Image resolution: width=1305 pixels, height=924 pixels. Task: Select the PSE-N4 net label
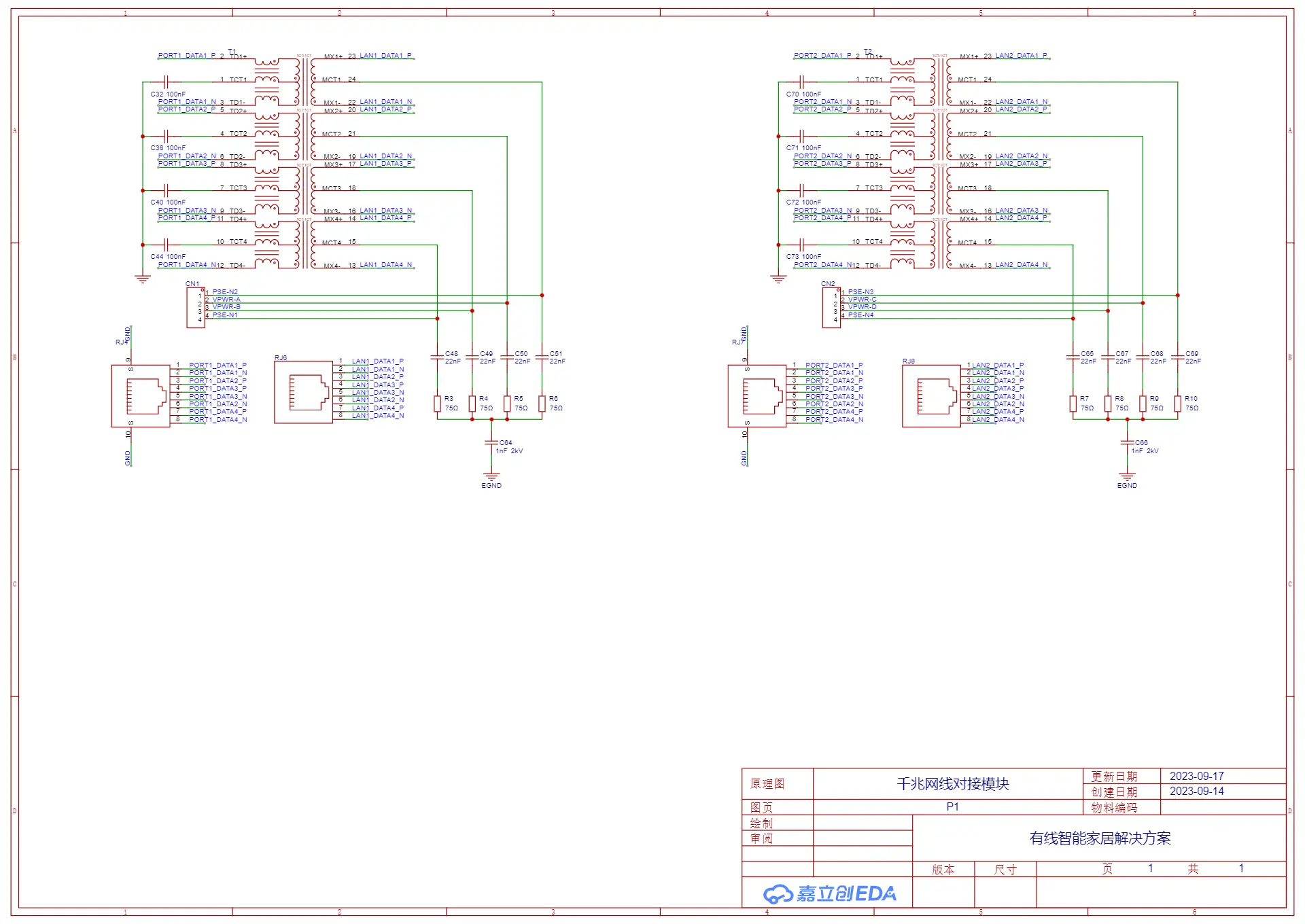tap(860, 315)
